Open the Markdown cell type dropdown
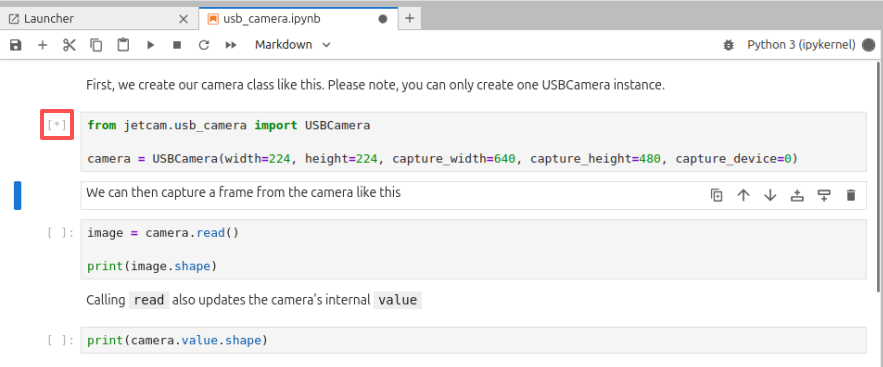 tap(293, 45)
